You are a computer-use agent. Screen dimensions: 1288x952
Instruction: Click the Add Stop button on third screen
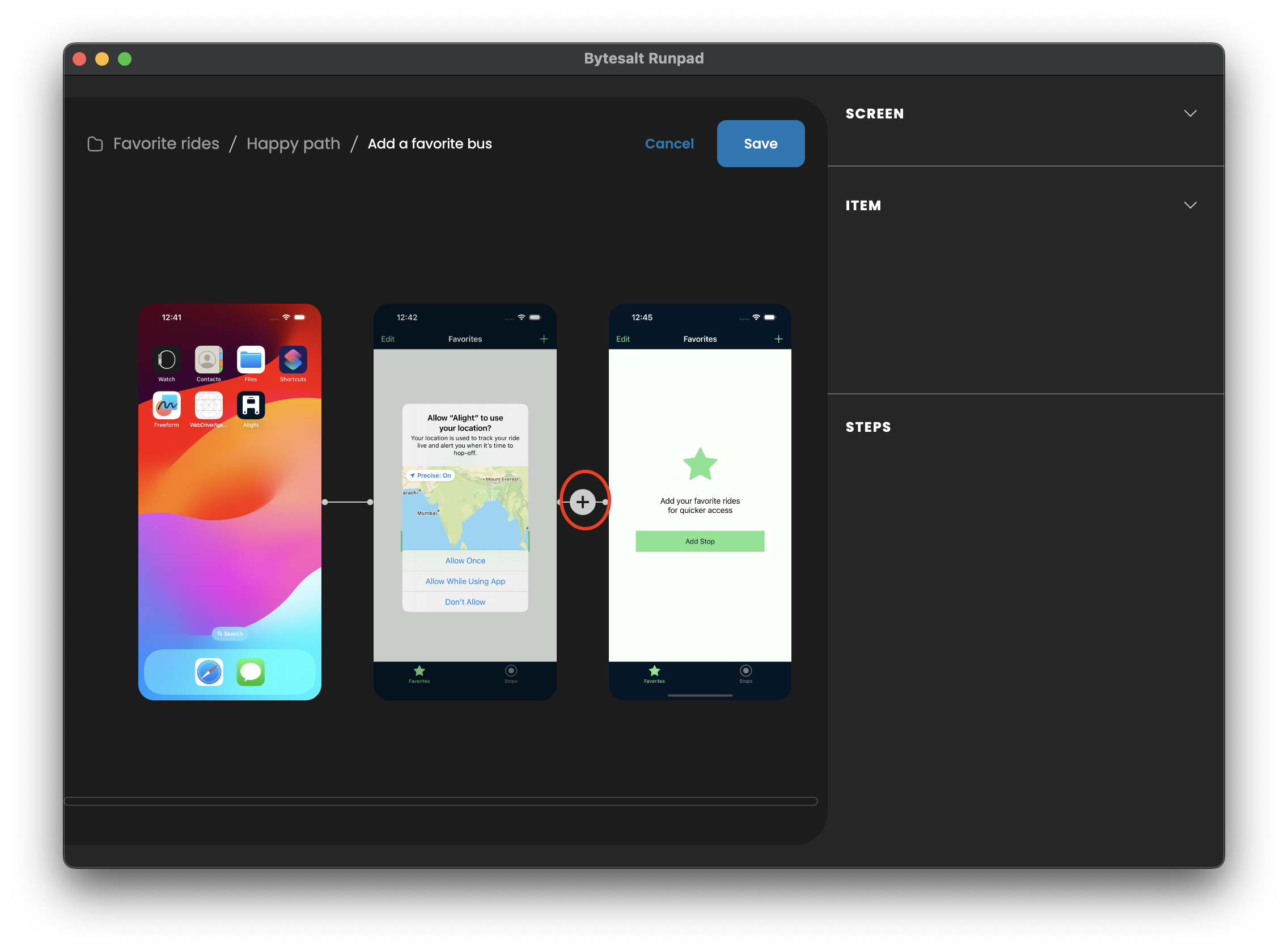(700, 540)
